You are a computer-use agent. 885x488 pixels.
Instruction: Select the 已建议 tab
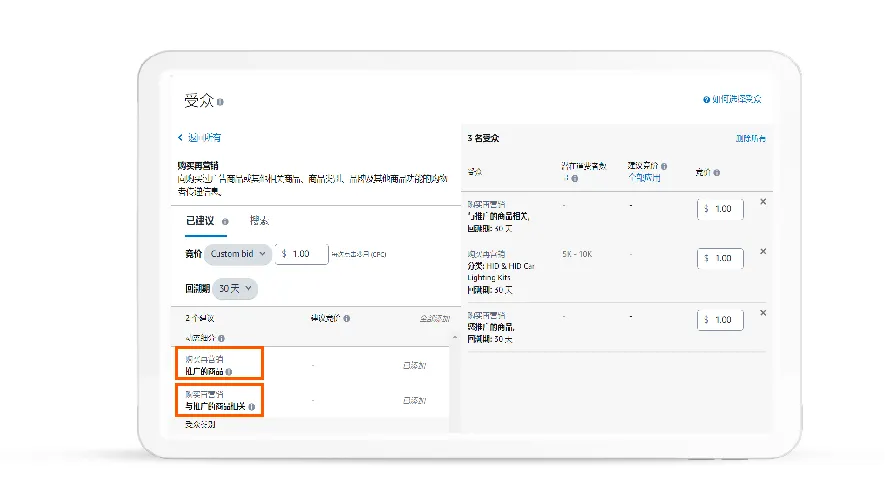[200, 221]
